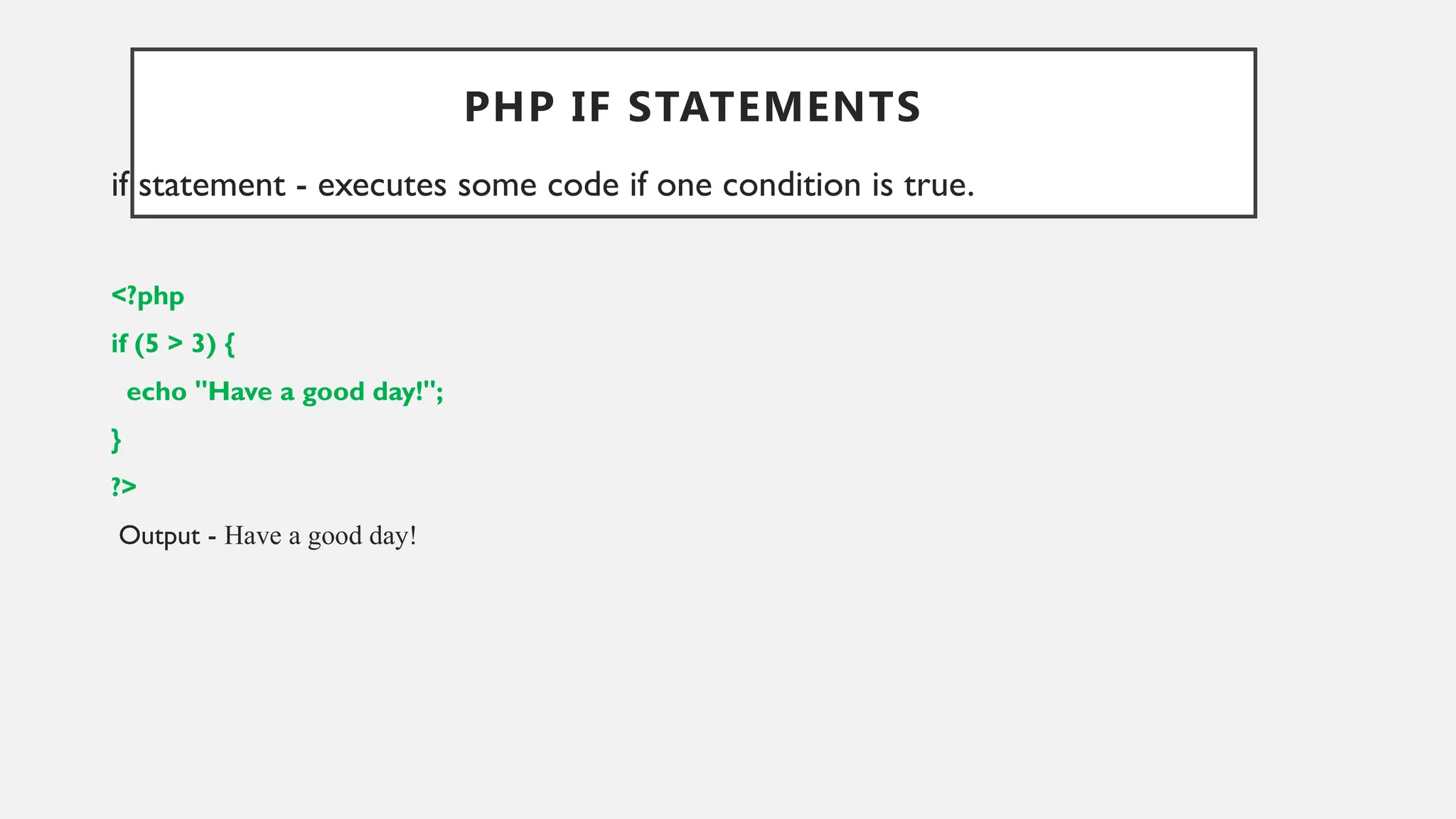Click the green "<?php" opening tag
The width and height of the screenshot is (1456, 819).
pyautogui.click(x=148, y=296)
